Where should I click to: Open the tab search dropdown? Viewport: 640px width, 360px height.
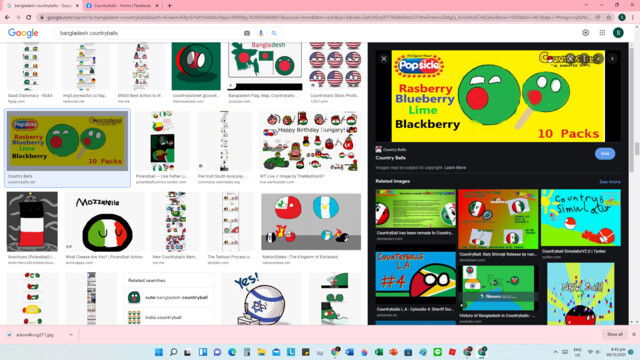click(x=587, y=5)
